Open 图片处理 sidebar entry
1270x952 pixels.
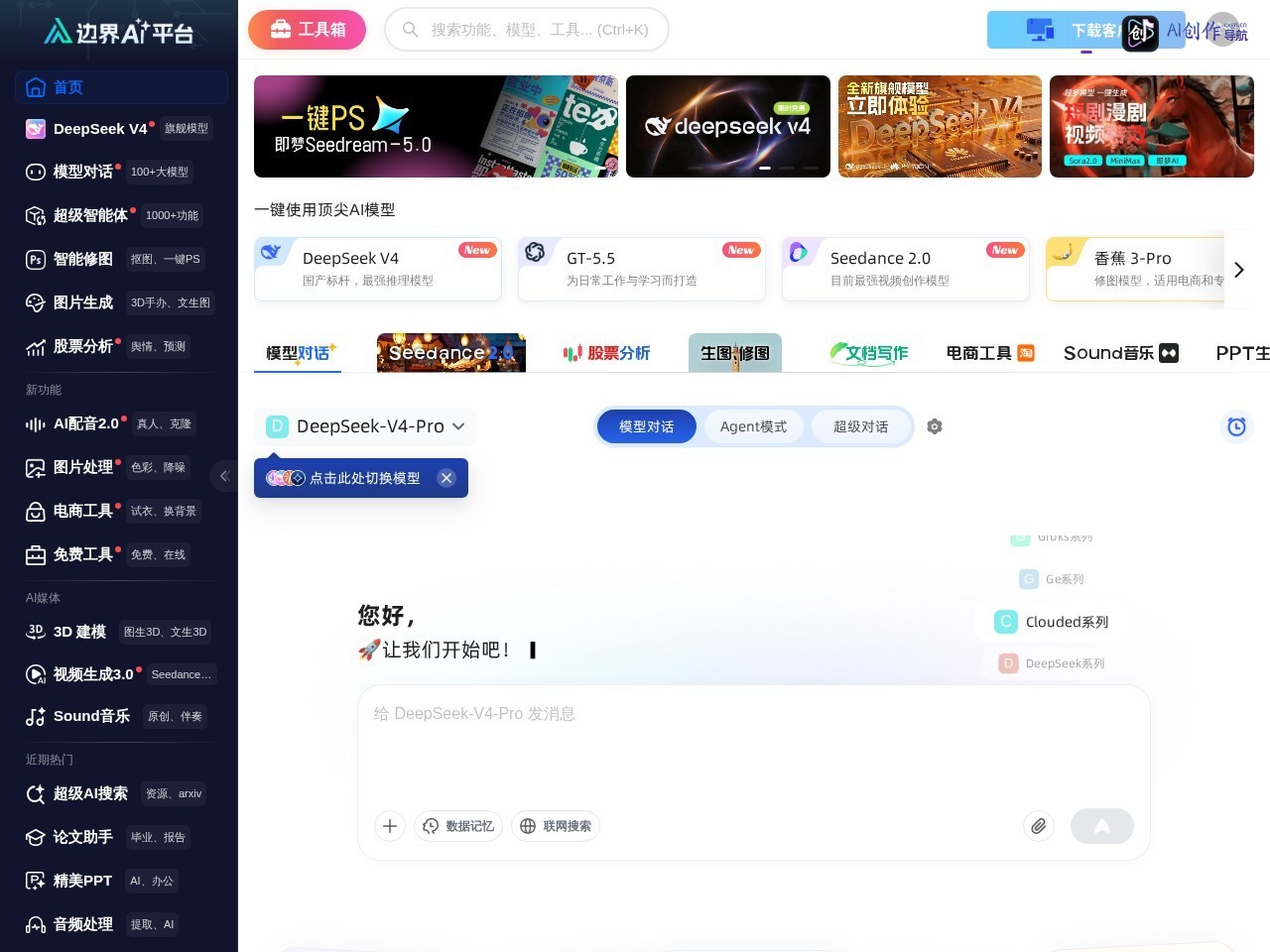pos(121,467)
